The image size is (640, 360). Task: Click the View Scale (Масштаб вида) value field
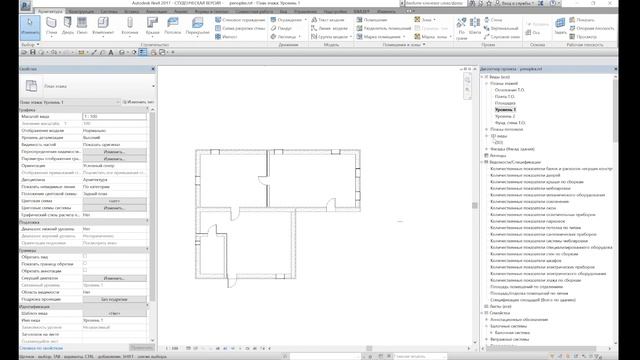[x=114, y=116]
